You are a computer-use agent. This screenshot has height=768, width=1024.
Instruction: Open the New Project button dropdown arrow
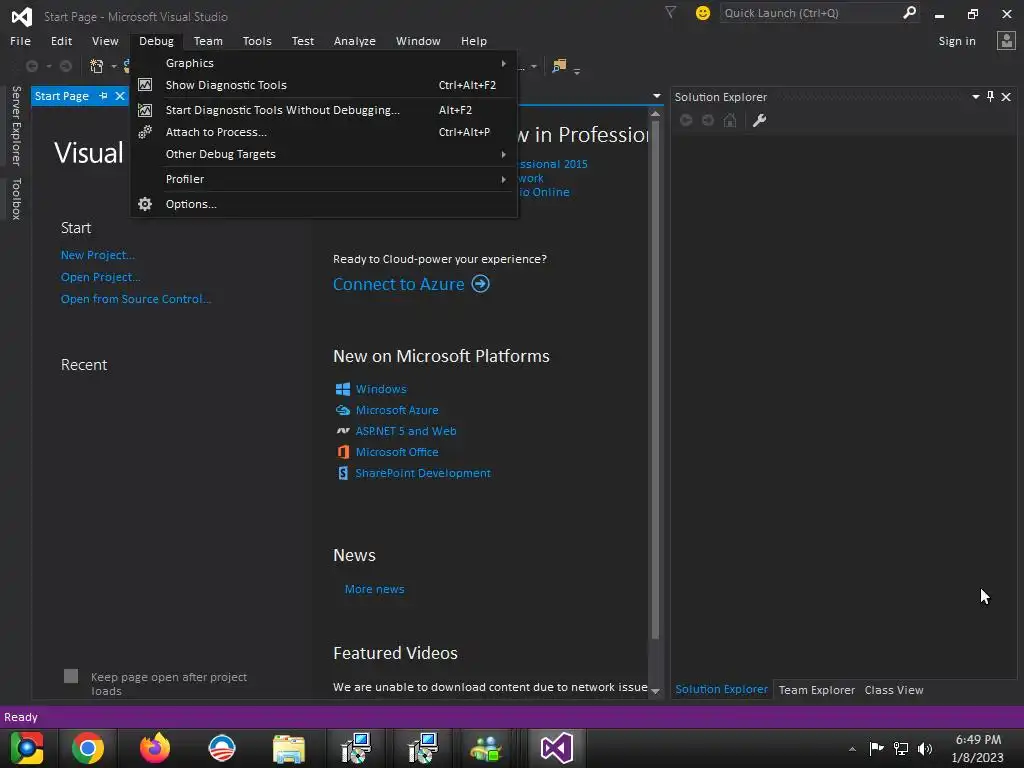[x=114, y=67]
